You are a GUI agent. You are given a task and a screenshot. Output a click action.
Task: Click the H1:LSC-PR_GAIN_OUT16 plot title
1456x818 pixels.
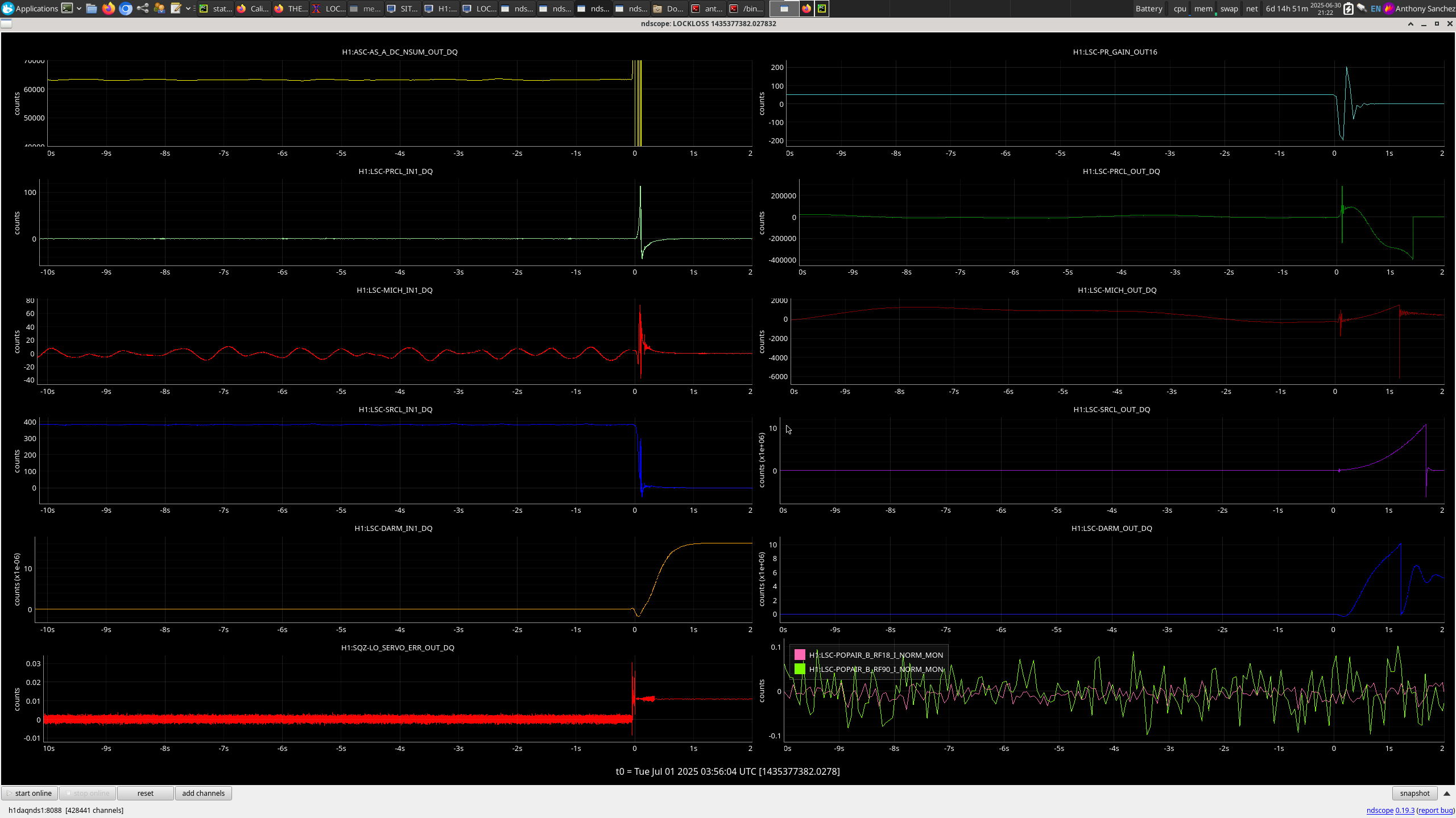tap(1115, 52)
